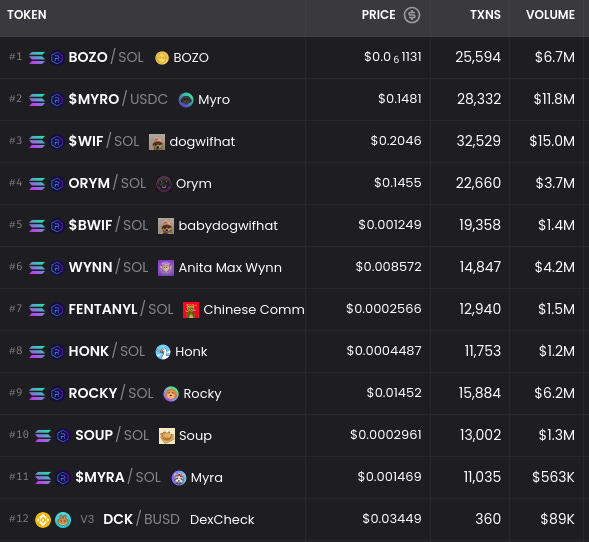Image resolution: width=589 pixels, height=542 pixels.
Task: Open the ROCKY / SOL pair
Action: point(111,394)
